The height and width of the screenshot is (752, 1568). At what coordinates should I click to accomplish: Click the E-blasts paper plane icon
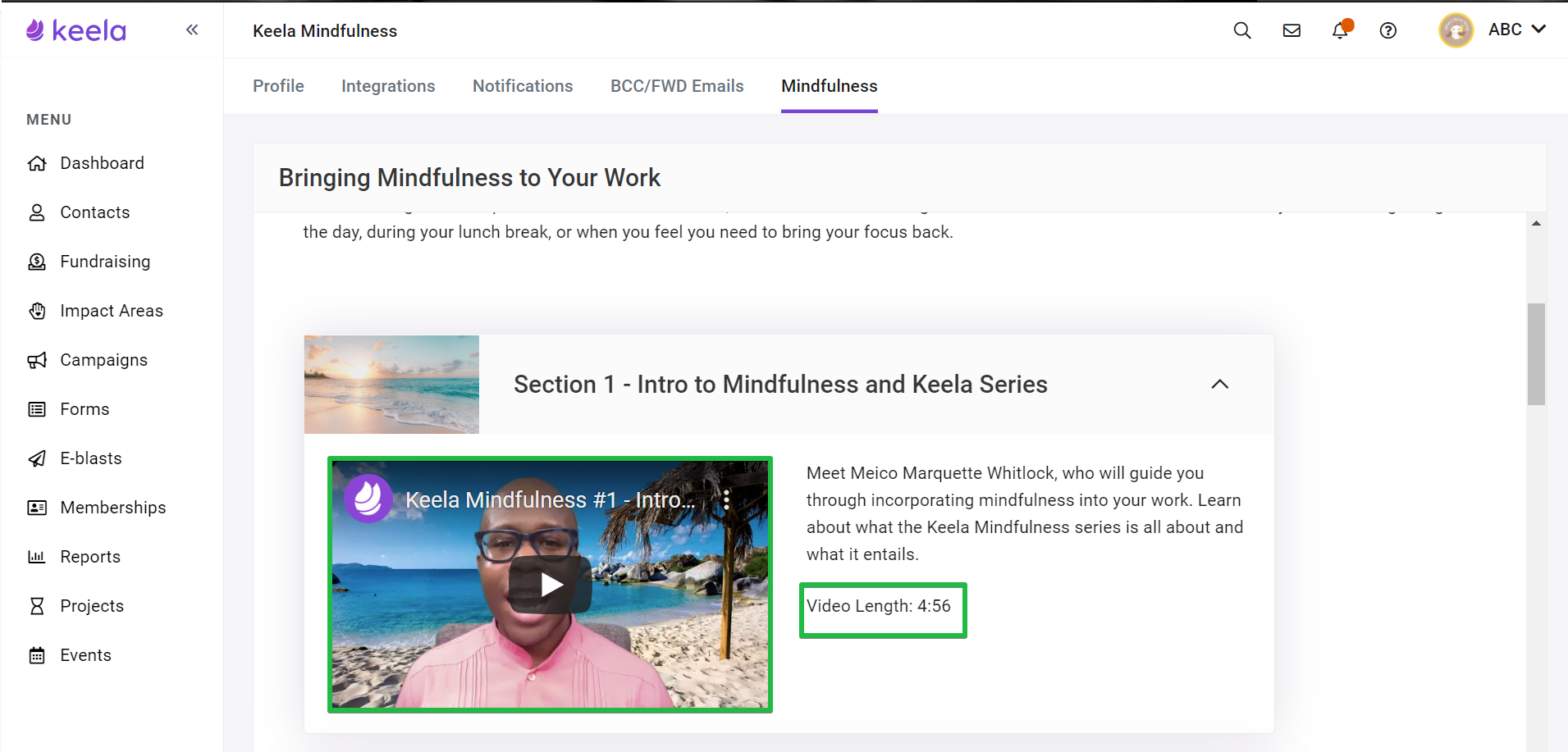(x=37, y=458)
